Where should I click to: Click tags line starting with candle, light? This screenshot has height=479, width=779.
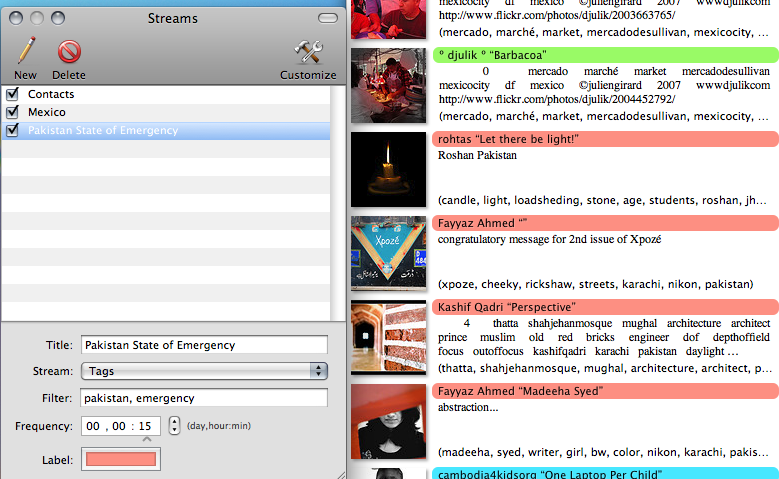click(x=602, y=200)
